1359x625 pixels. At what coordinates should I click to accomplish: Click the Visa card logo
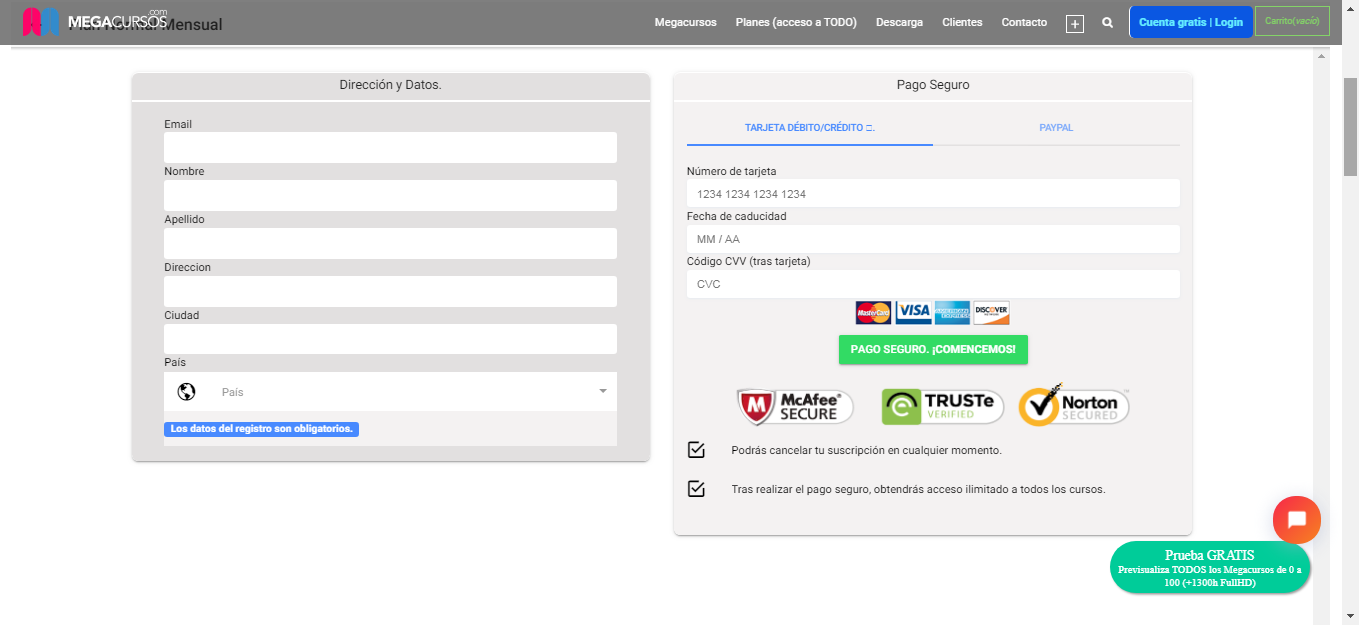(913, 312)
